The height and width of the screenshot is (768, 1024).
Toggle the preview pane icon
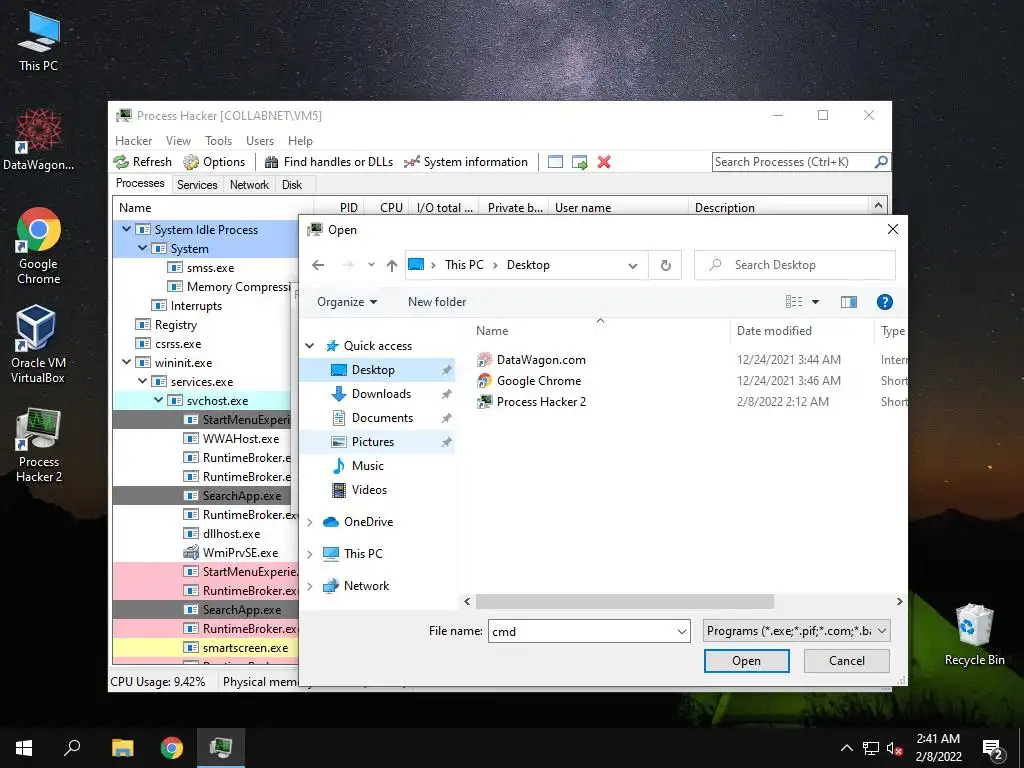[x=849, y=302]
